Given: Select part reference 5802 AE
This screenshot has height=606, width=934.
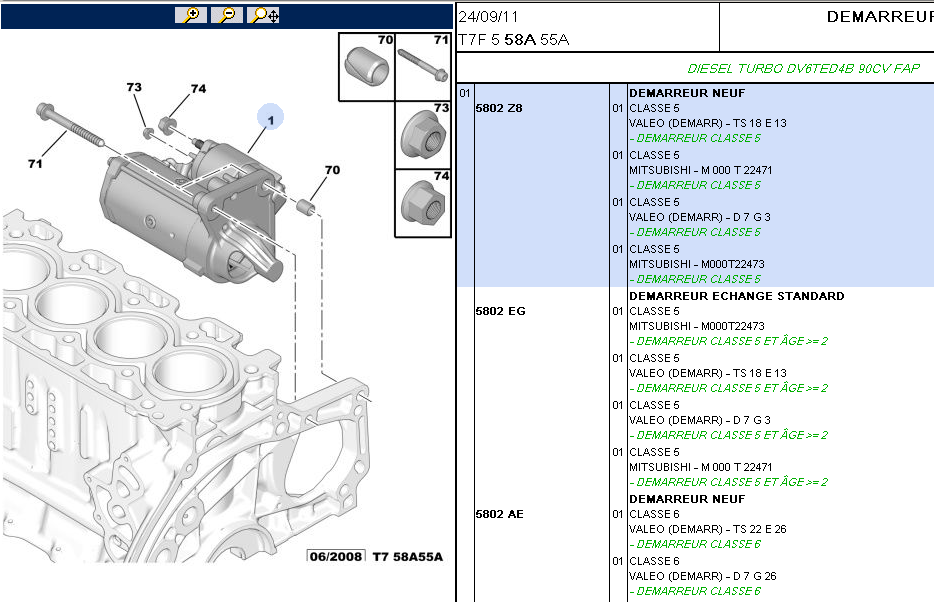Looking at the screenshot, I should [499, 514].
